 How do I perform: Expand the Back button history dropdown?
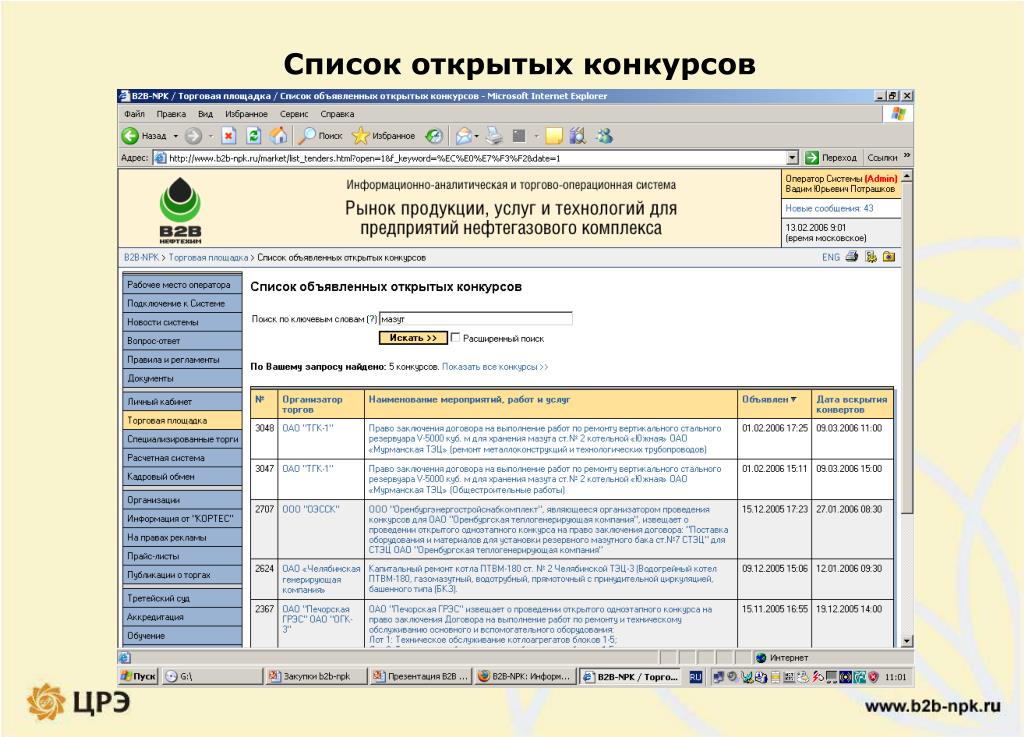pos(176,136)
